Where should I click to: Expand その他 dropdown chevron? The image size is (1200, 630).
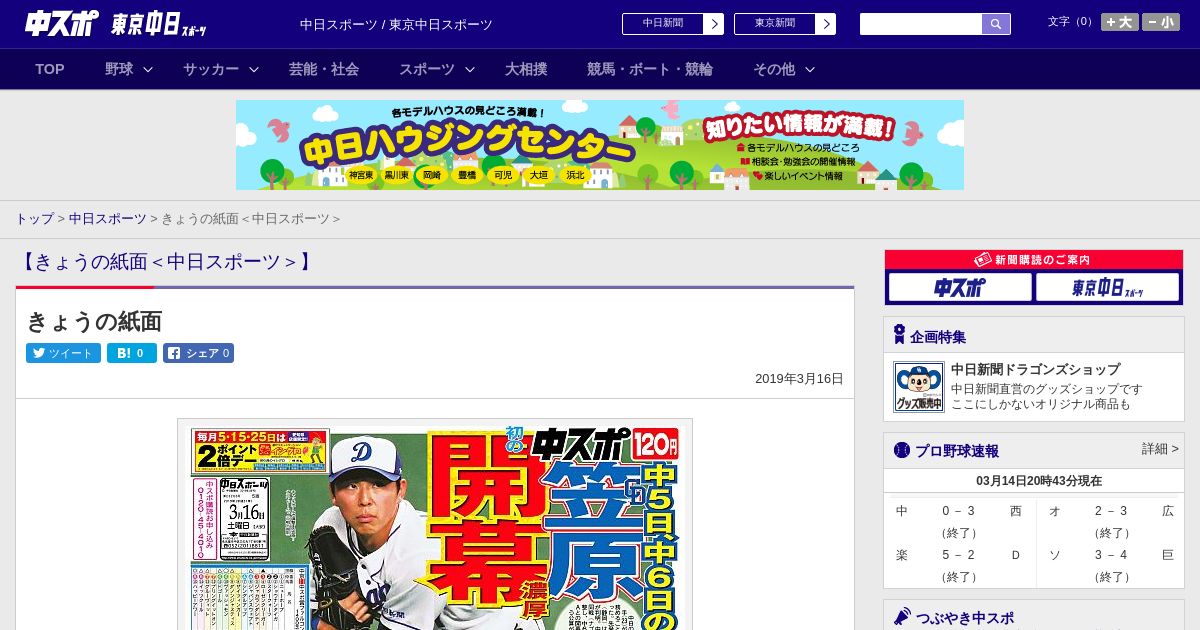[810, 69]
